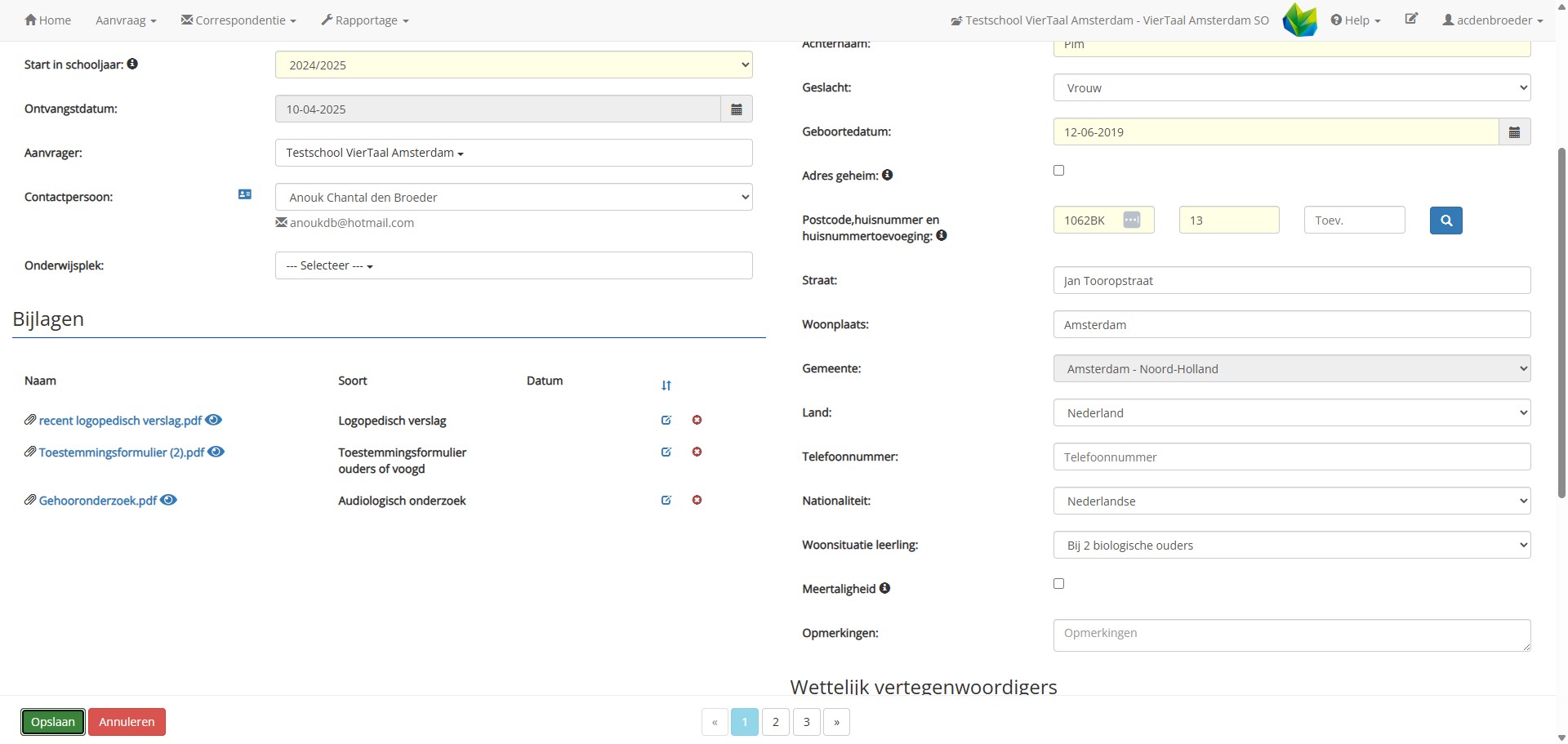Open the Rapportage menu
Viewport: 1568px width, 744px height.
pos(365,20)
